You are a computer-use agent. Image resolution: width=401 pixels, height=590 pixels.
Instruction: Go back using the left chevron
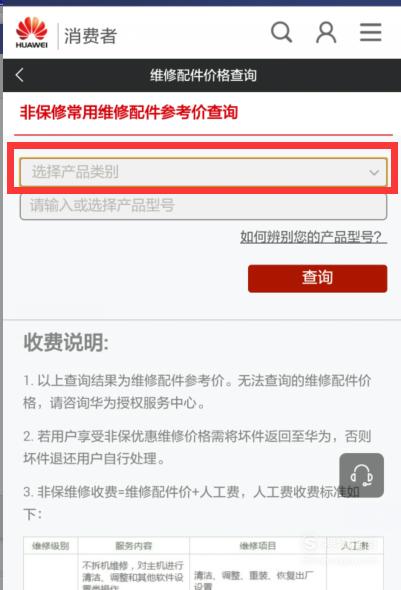click(x=20, y=75)
